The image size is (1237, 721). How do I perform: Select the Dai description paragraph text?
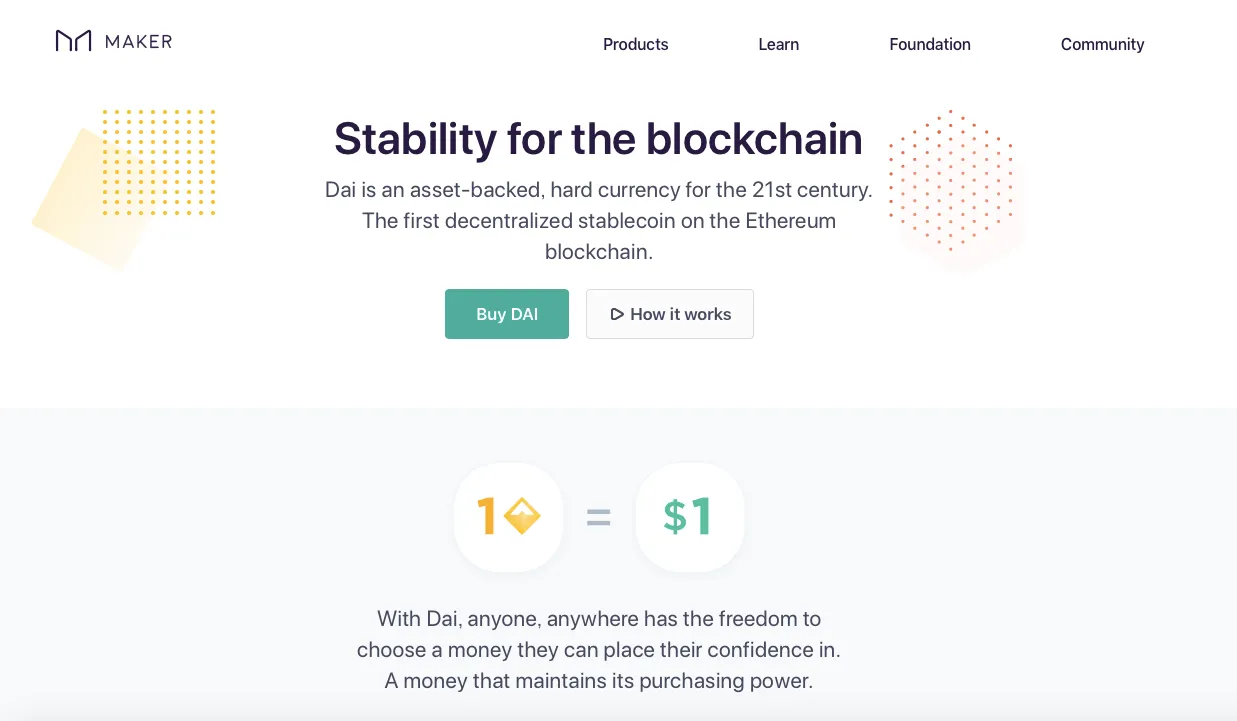[x=598, y=221]
